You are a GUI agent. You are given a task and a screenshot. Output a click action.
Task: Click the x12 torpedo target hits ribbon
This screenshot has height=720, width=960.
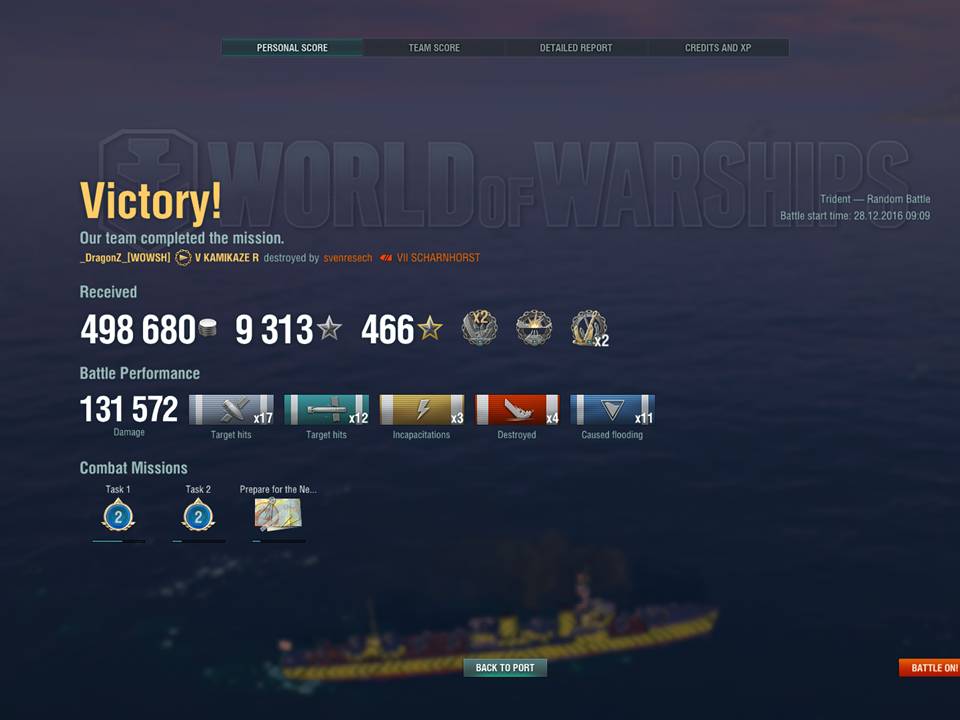(x=326, y=410)
